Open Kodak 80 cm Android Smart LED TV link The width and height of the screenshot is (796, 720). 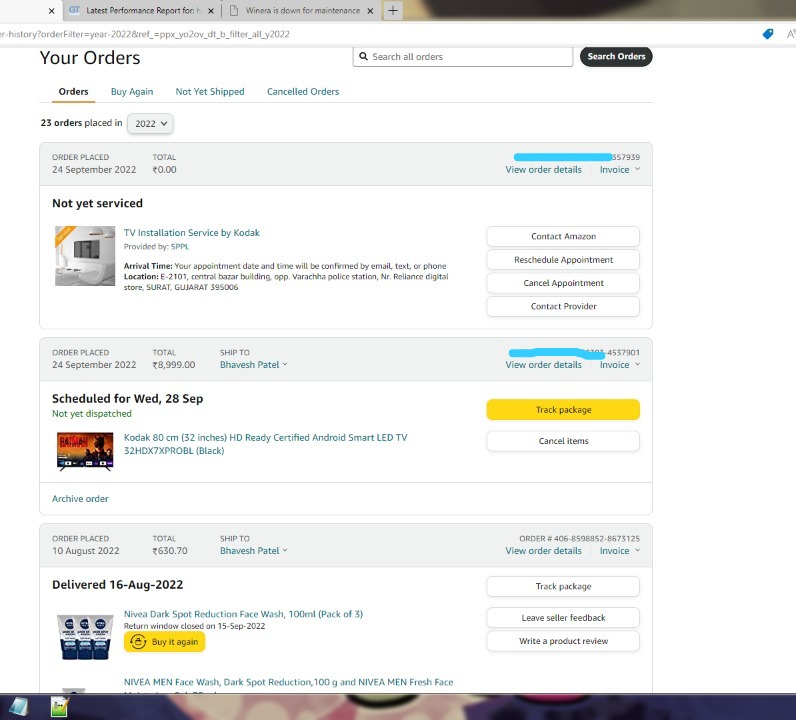click(265, 444)
